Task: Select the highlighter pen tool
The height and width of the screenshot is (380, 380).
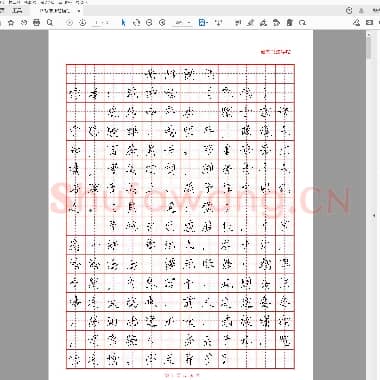Action: (x=251, y=23)
